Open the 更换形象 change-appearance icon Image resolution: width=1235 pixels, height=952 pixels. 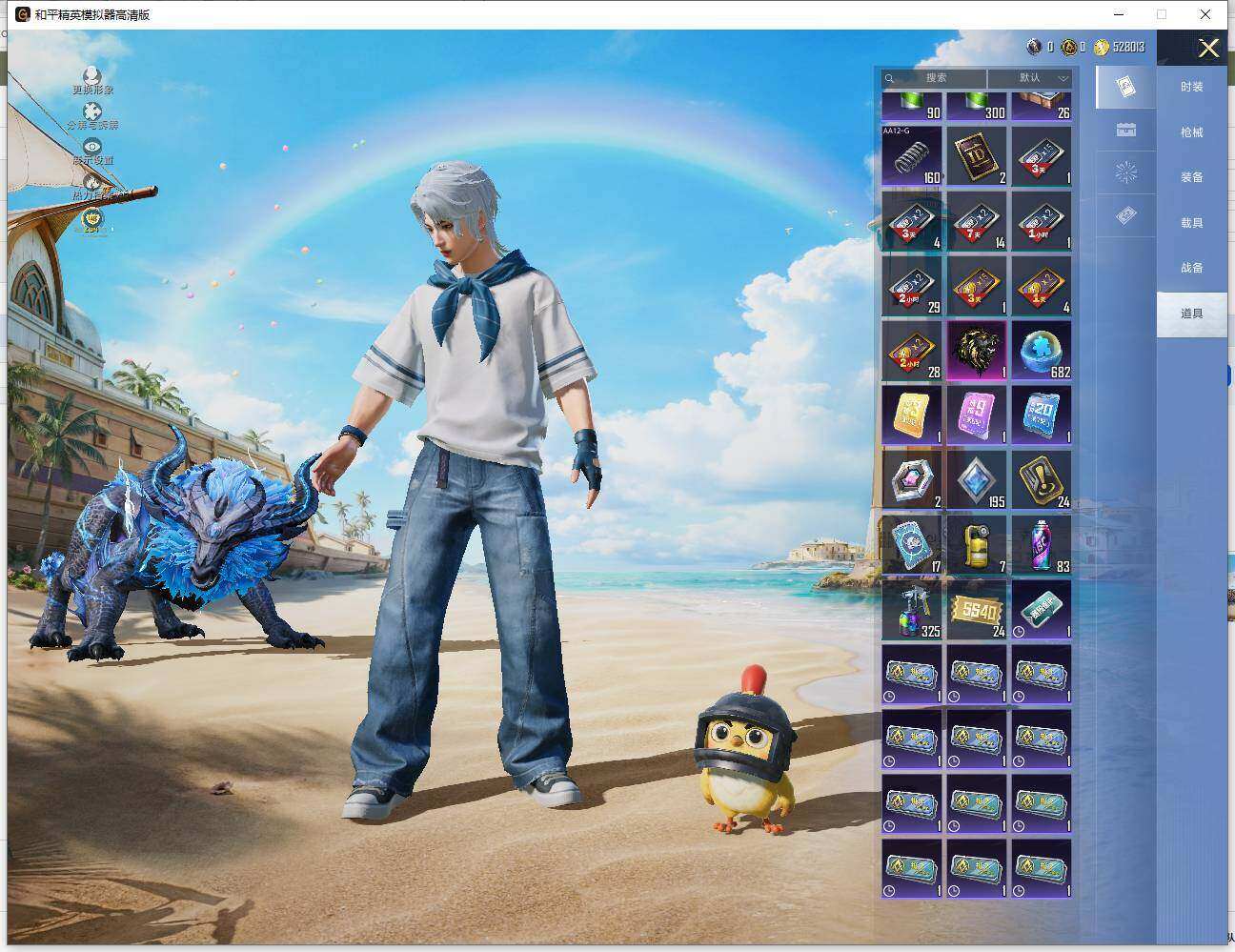point(91,75)
